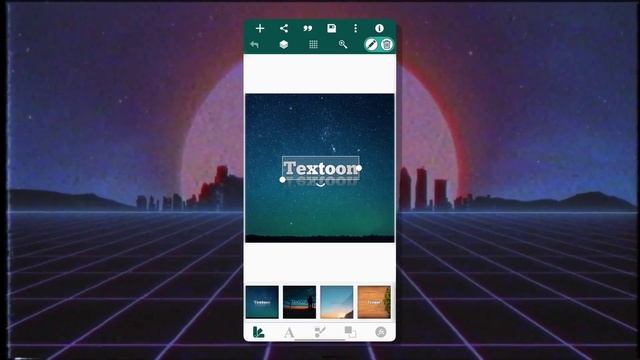640x360 pixels.
Task: Click the bottom-left handle of text box
Action: pos(282,180)
